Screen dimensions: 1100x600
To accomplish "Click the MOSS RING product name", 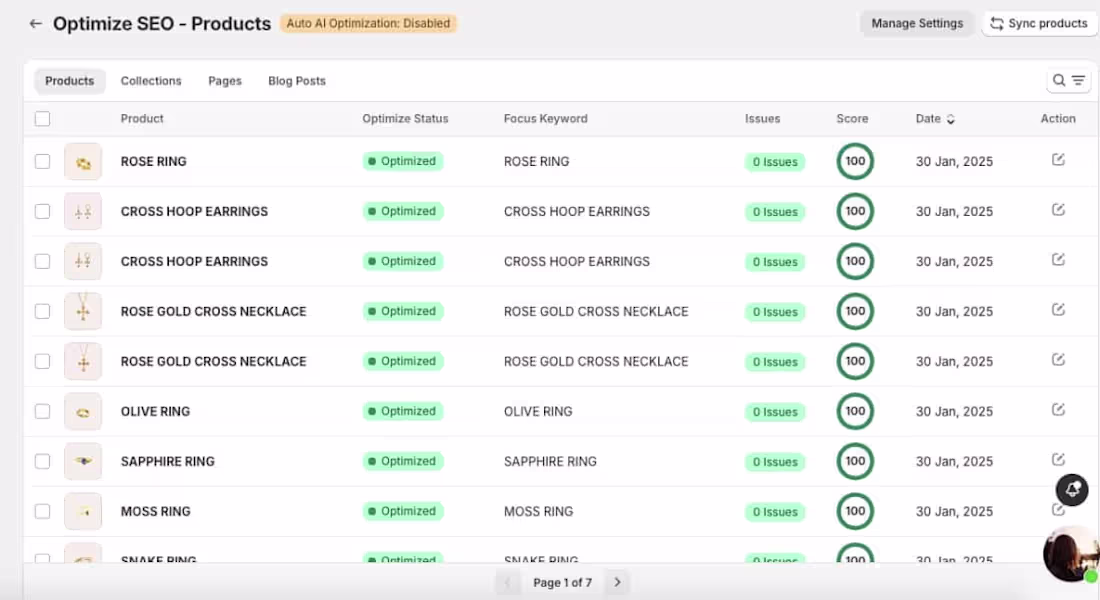I will pyautogui.click(x=155, y=511).
